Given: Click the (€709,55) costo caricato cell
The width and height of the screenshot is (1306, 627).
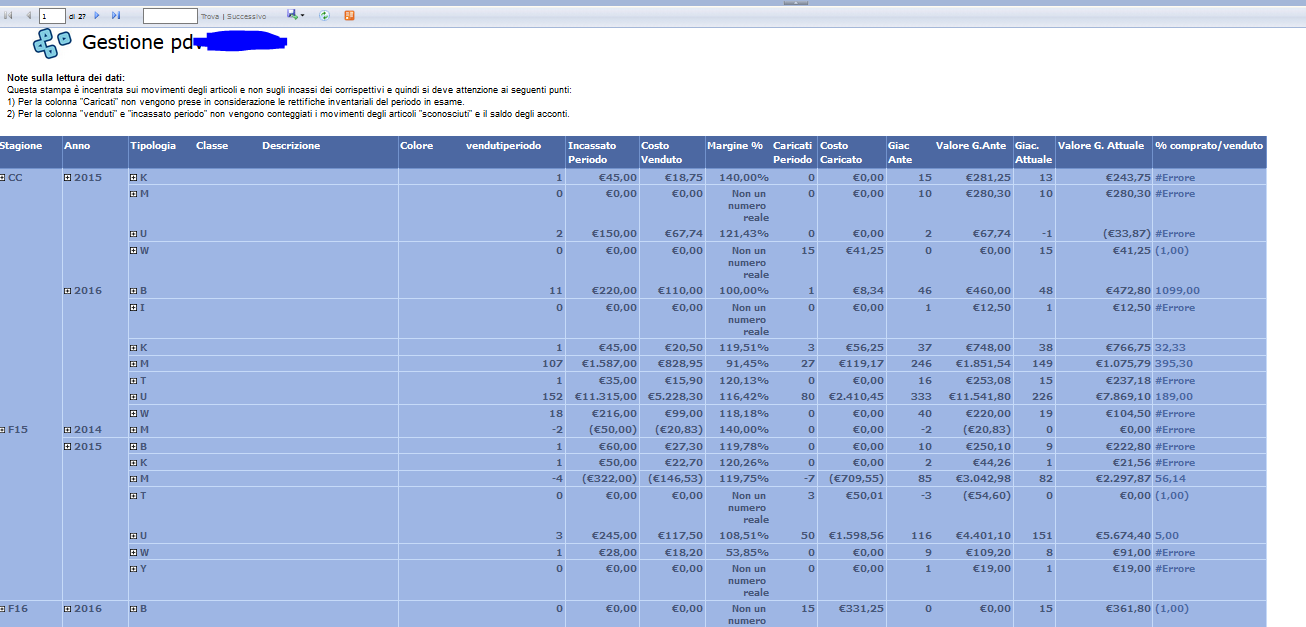Looking at the screenshot, I should (x=856, y=479).
